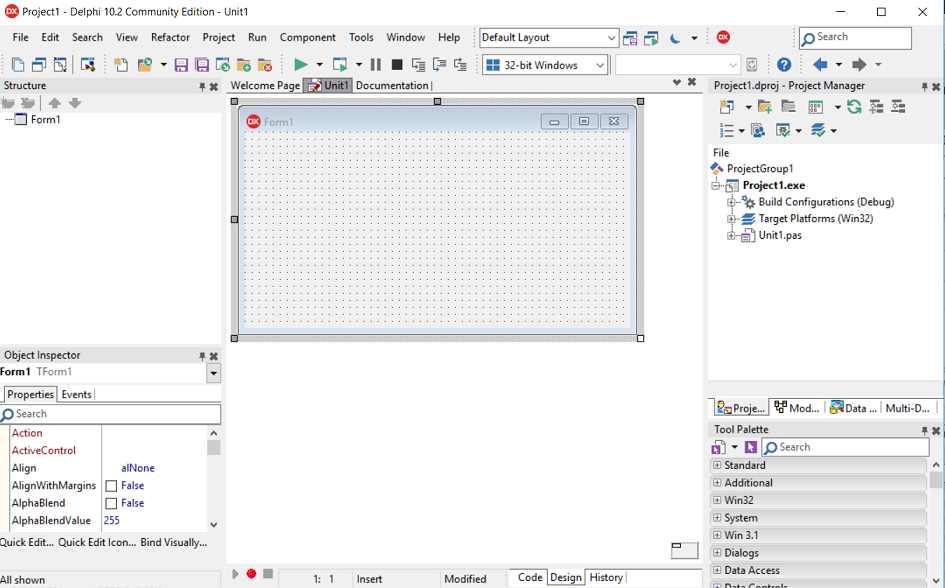The height and width of the screenshot is (588, 945).
Task: Click the blue Help question mark icon
Action: click(x=783, y=64)
